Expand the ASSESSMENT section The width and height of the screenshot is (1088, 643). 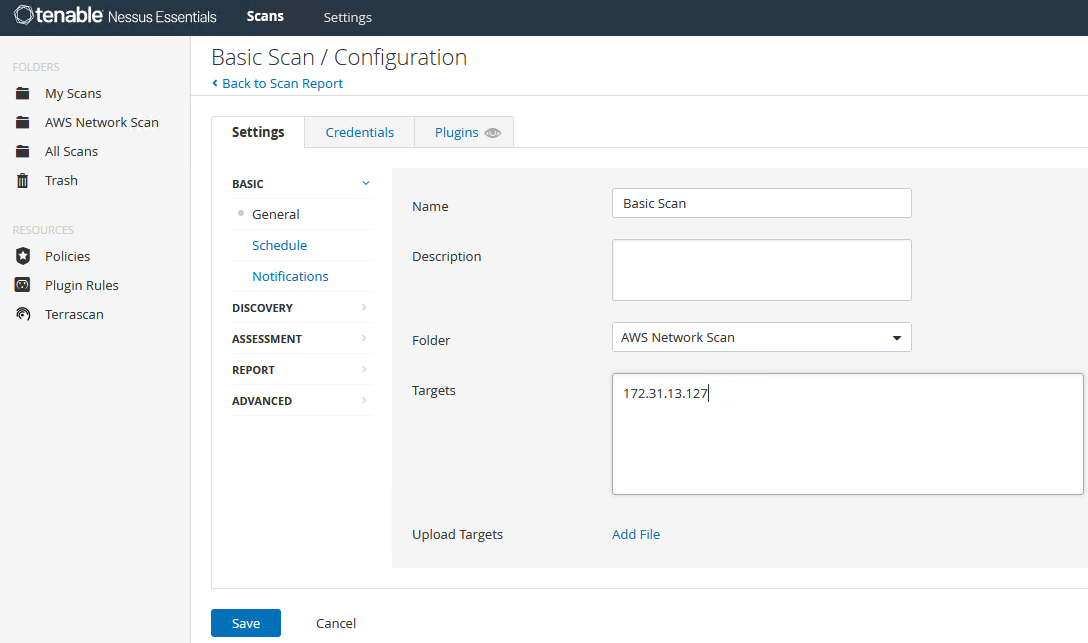[302, 338]
